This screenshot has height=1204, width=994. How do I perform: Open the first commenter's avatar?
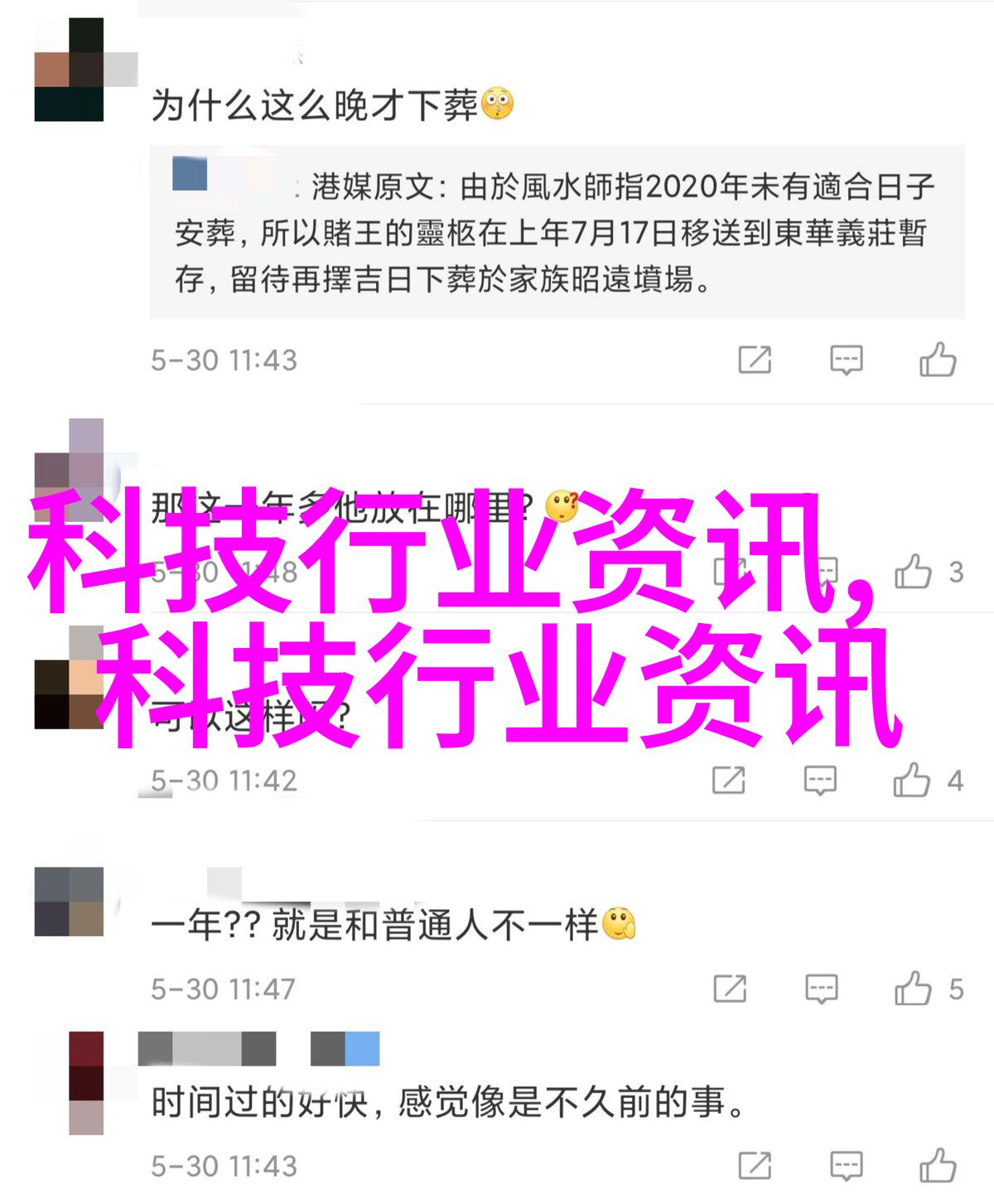click(x=69, y=70)
